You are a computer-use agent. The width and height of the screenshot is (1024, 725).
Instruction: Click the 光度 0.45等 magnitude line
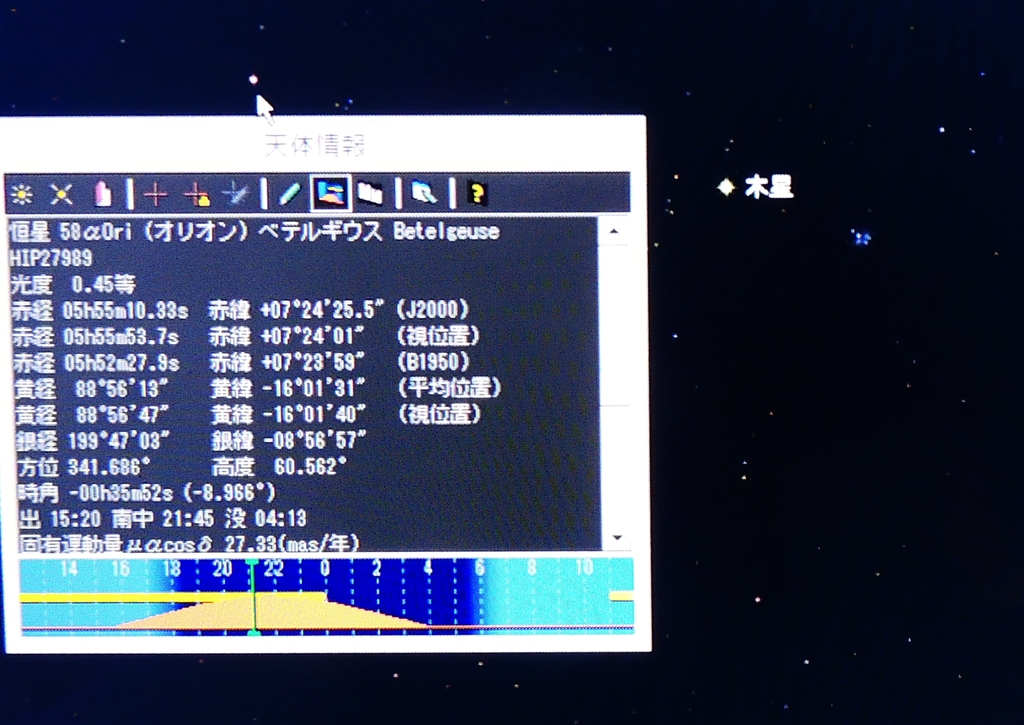(73, 284)
